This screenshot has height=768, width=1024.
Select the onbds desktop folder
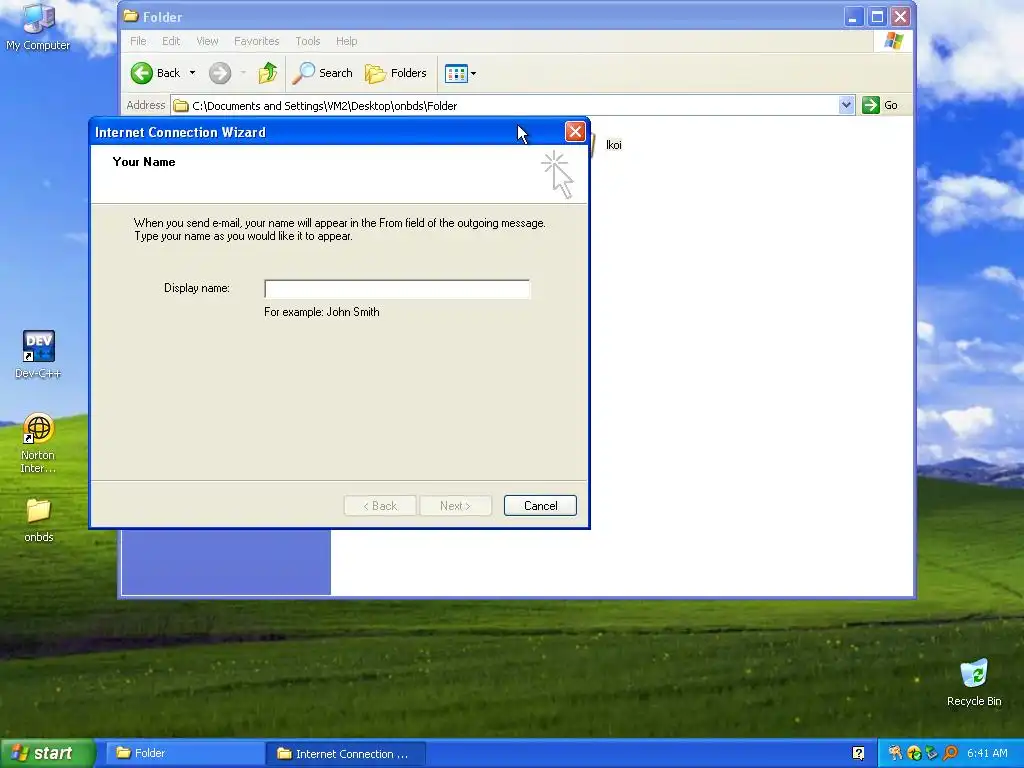pos(39,520)
